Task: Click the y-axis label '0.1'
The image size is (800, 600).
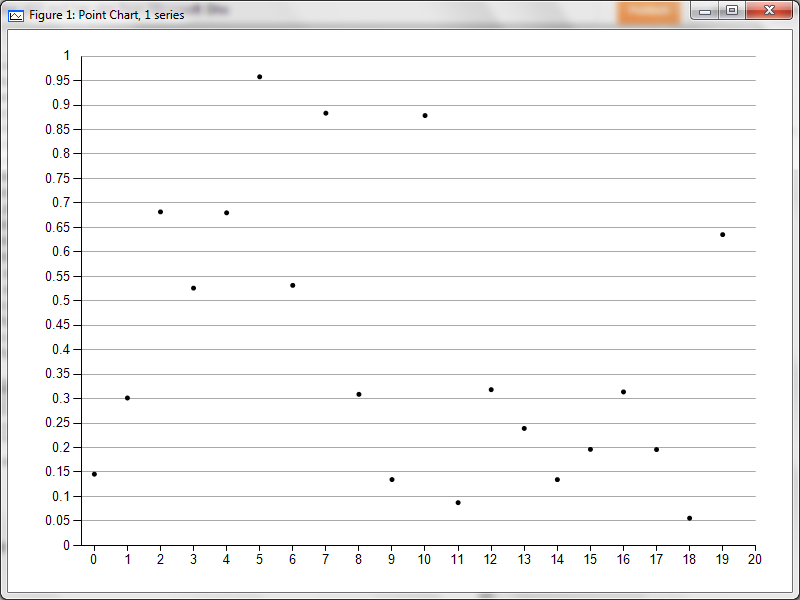Action: (x=61, y=496)
